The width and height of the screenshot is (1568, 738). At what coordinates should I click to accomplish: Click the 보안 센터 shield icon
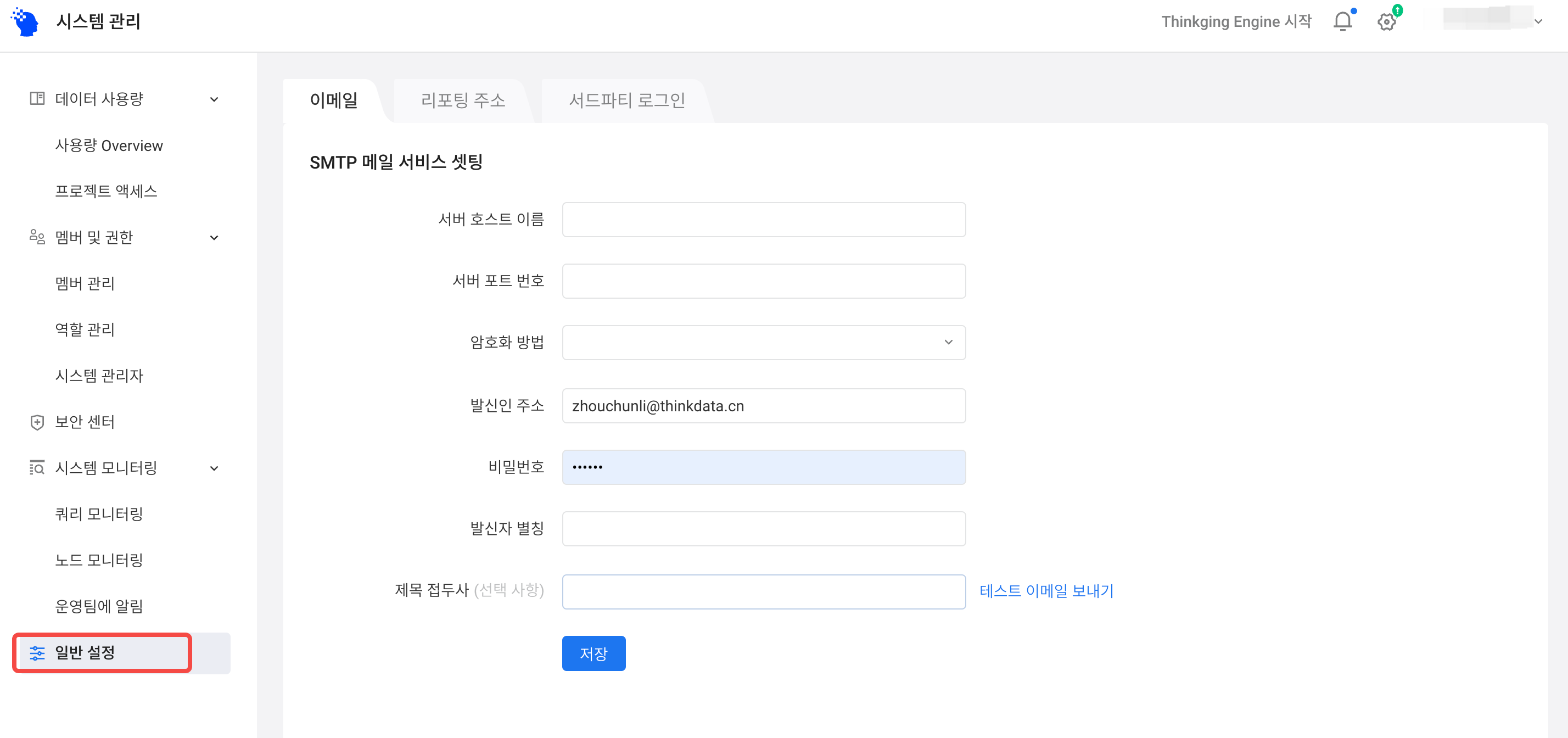(x=37, y=422)
